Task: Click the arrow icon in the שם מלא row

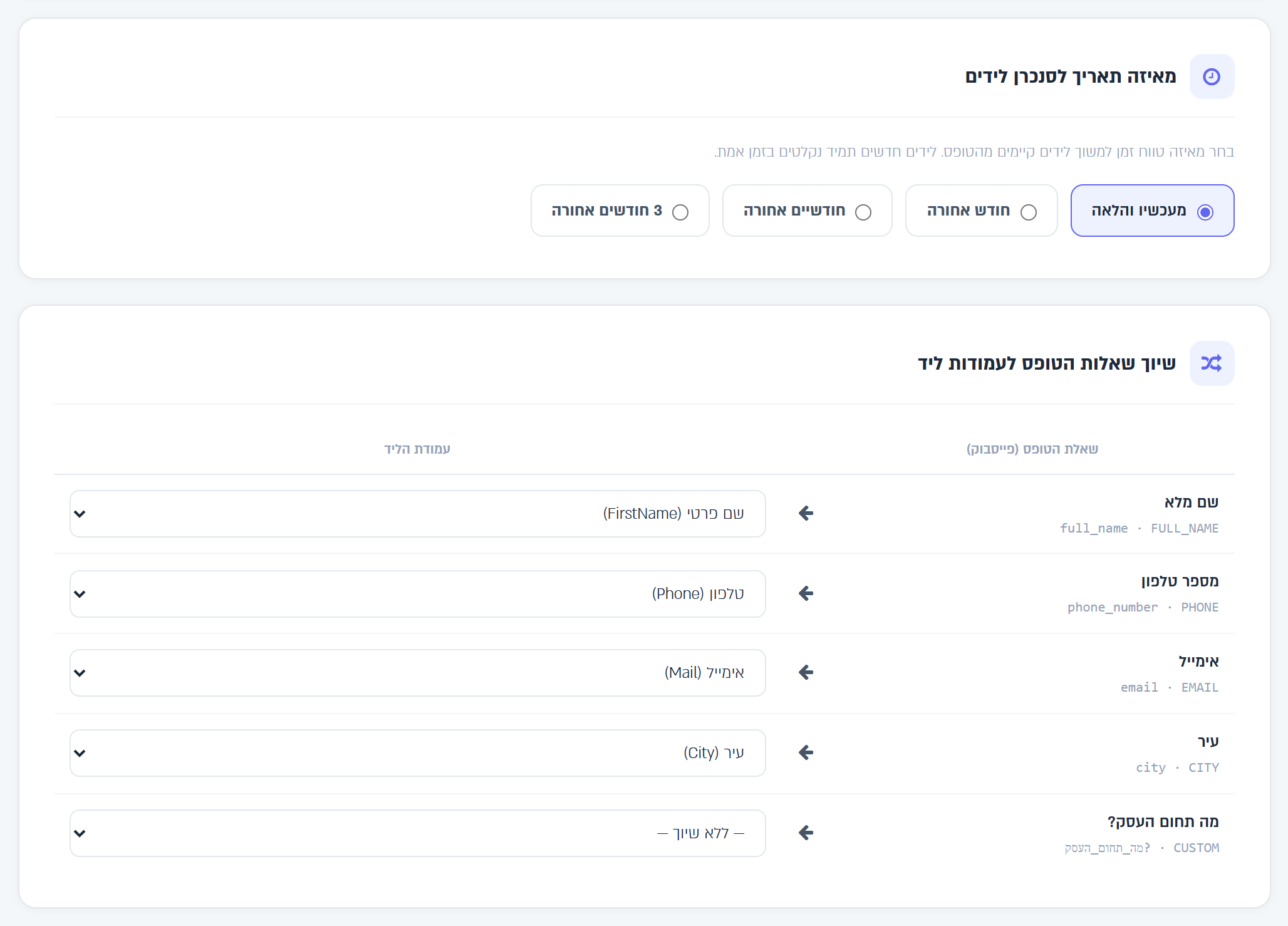Action: (x=806, y=513)
